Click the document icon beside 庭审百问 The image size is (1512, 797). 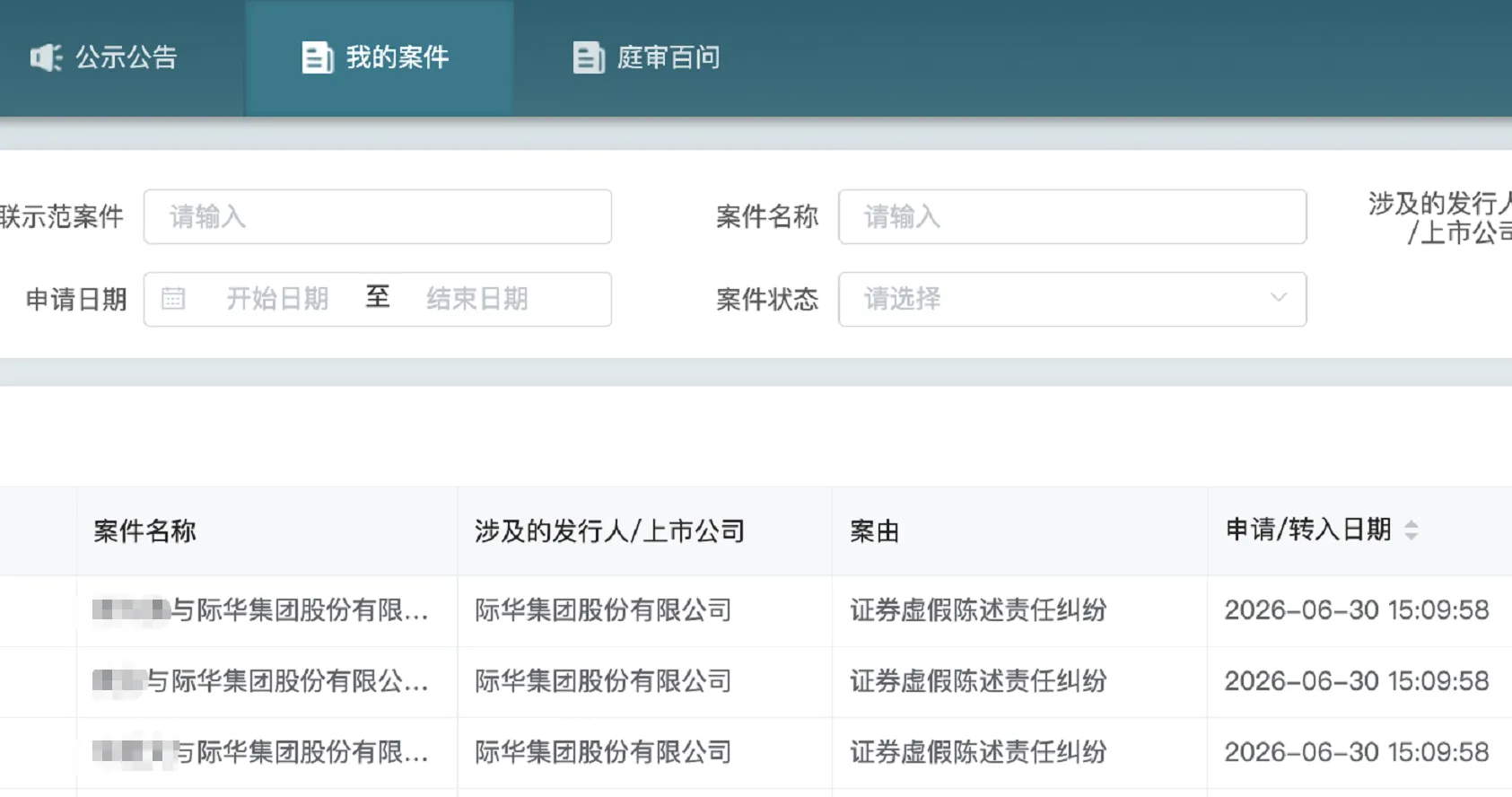click(588, 57)
